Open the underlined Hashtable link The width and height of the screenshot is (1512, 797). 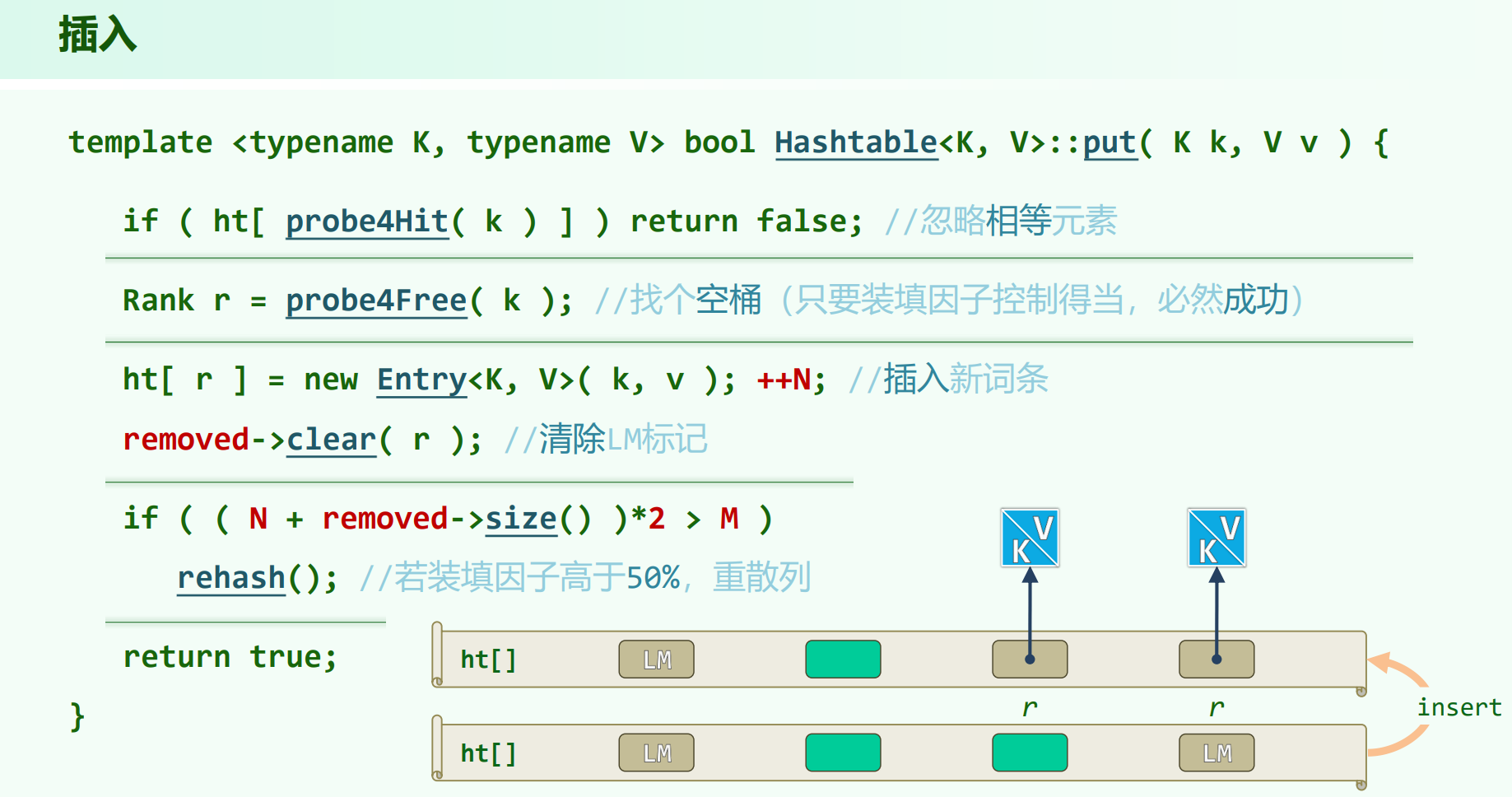pyautogui.click(x=856, y=142)
